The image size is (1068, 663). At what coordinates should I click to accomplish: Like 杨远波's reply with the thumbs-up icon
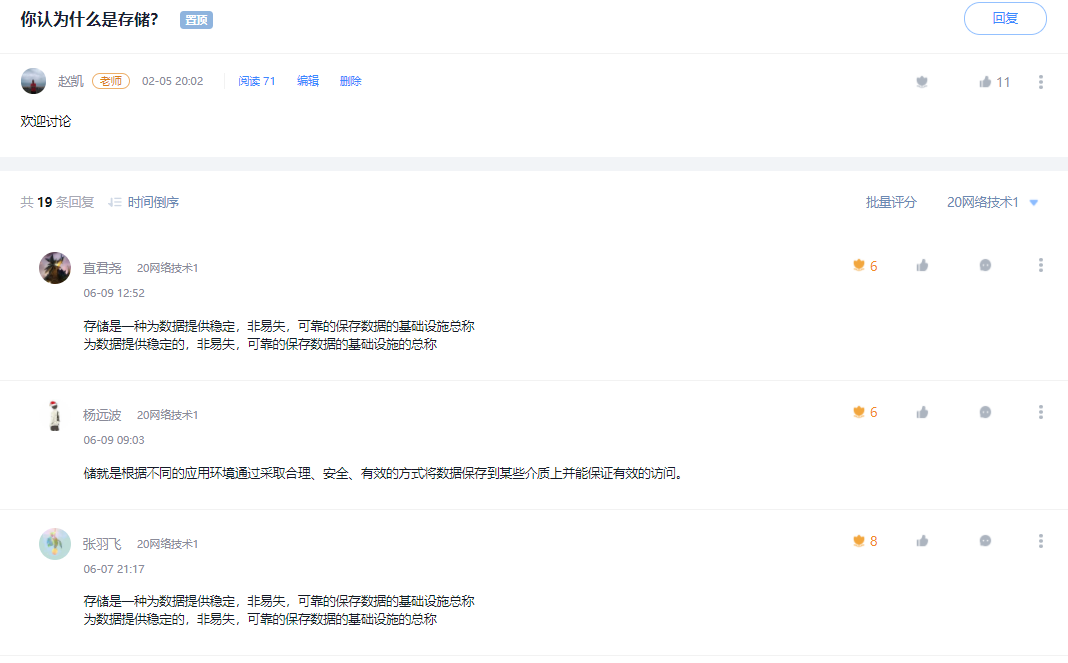pyautogui.click(x=922, y=411)
